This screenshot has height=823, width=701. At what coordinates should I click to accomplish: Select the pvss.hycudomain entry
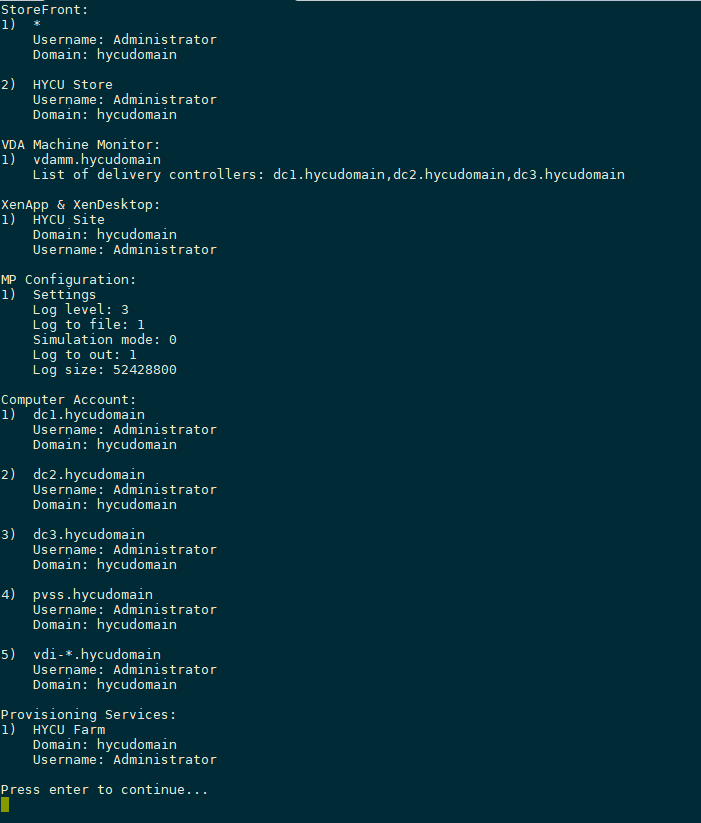(92, 594)
